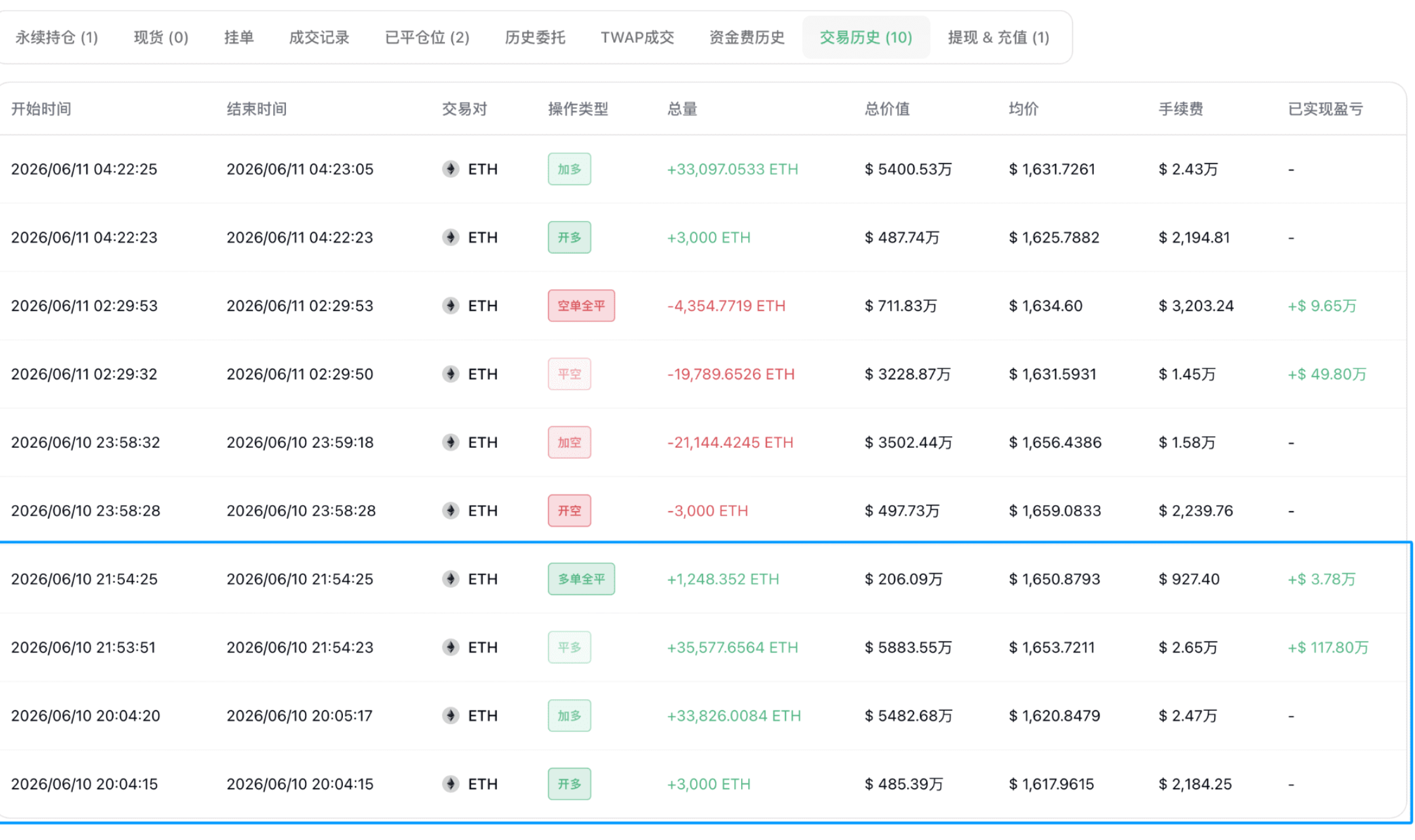Click the 平多 tag

click(569, 648)
